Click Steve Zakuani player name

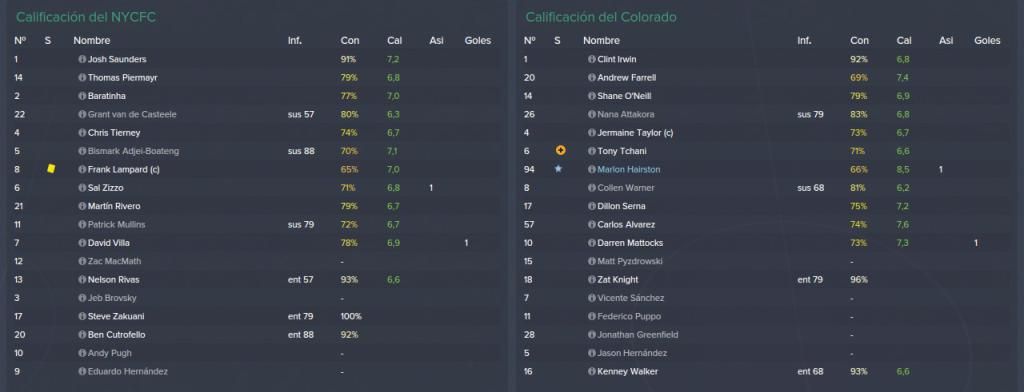point(116,316)
